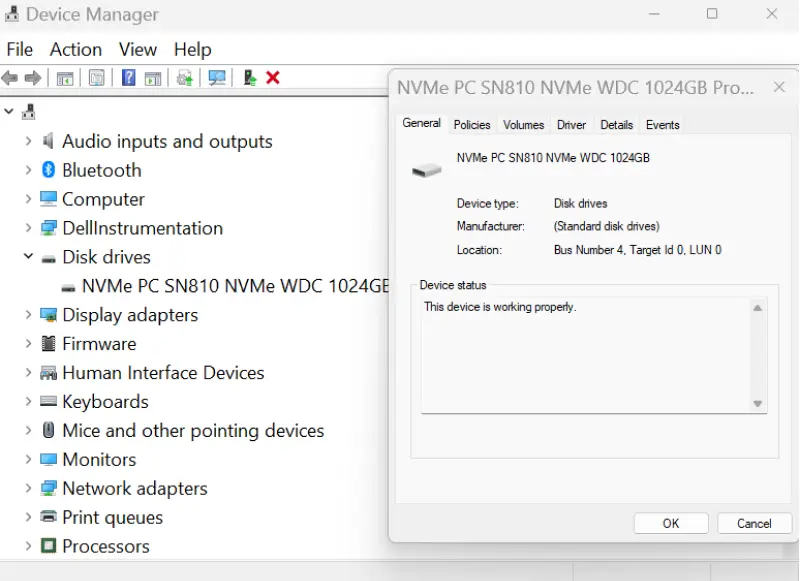Click the Help toolbar icon
The height and width of the screenshot is (581, 800).
(x=128, y=78)
